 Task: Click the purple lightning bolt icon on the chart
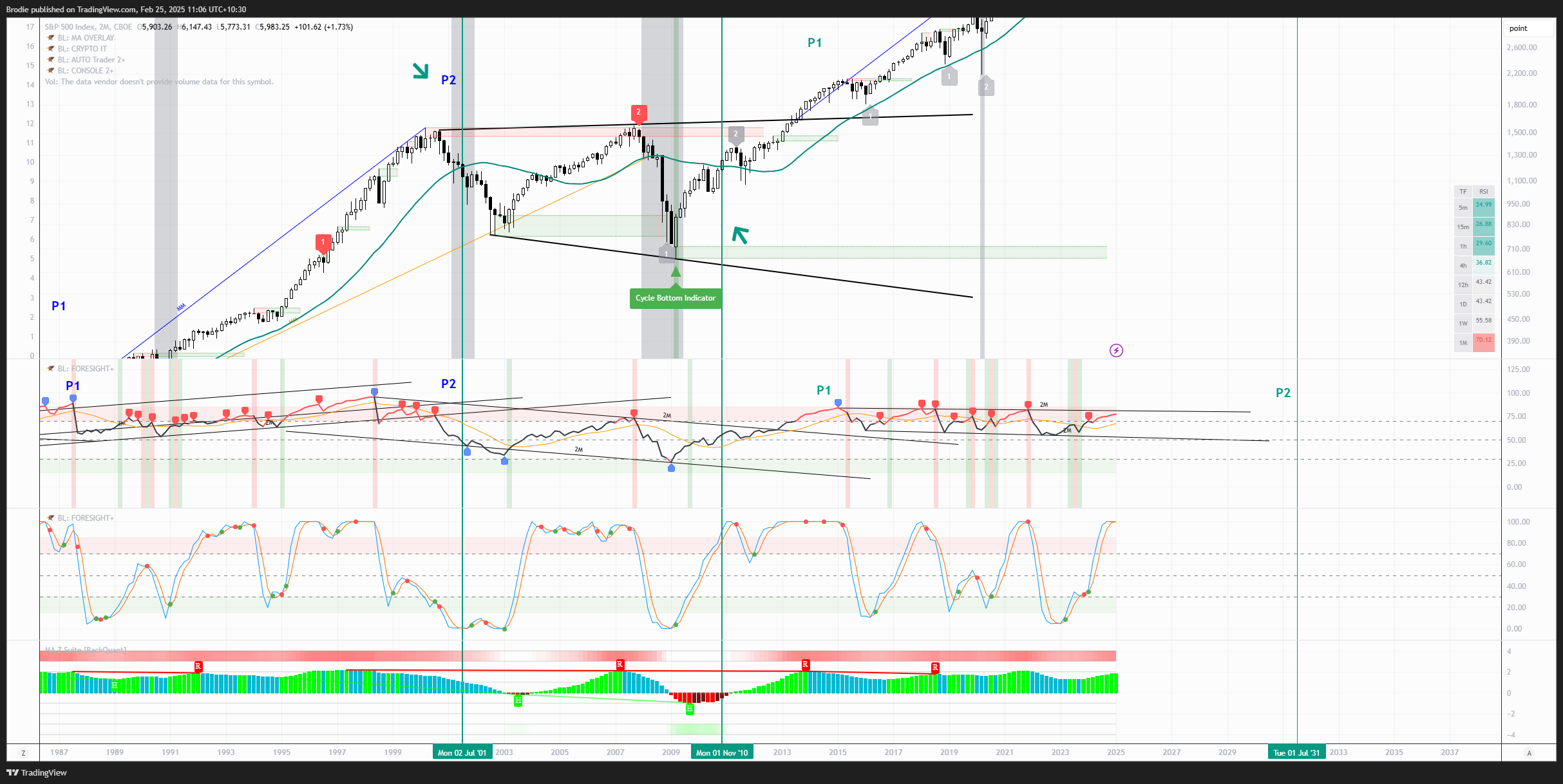[x=1116, y=350]
